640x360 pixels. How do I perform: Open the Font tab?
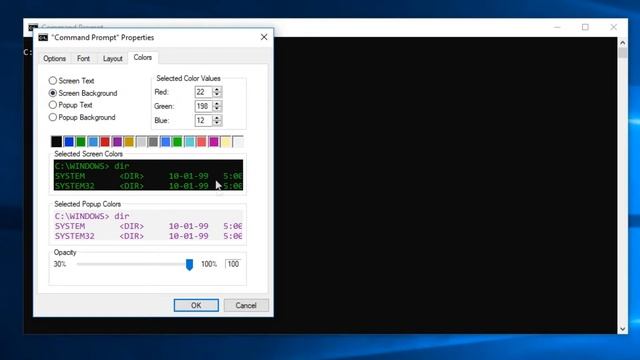(x=83, y=58)
